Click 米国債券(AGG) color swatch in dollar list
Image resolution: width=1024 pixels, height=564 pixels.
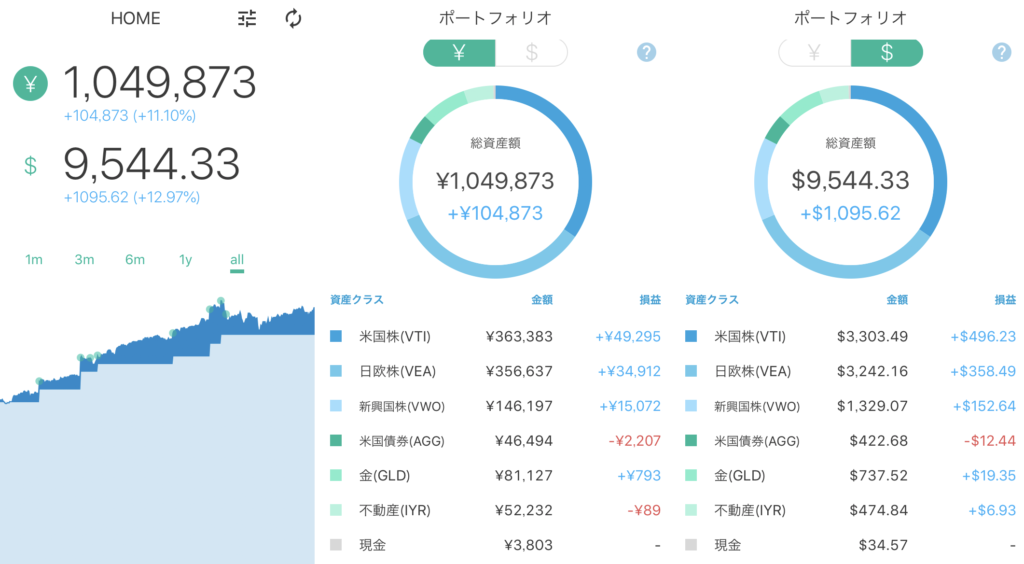point(691,441)
